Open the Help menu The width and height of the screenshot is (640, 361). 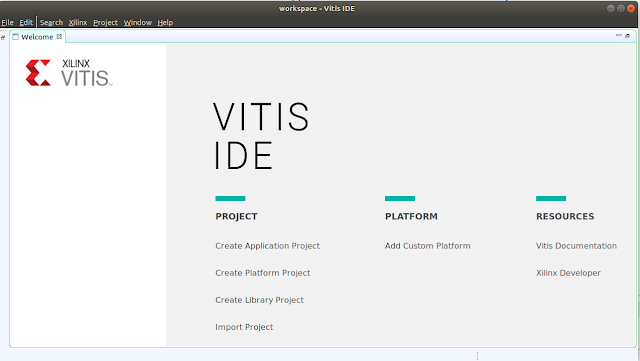pyautogui.click(x=165, y=22)
